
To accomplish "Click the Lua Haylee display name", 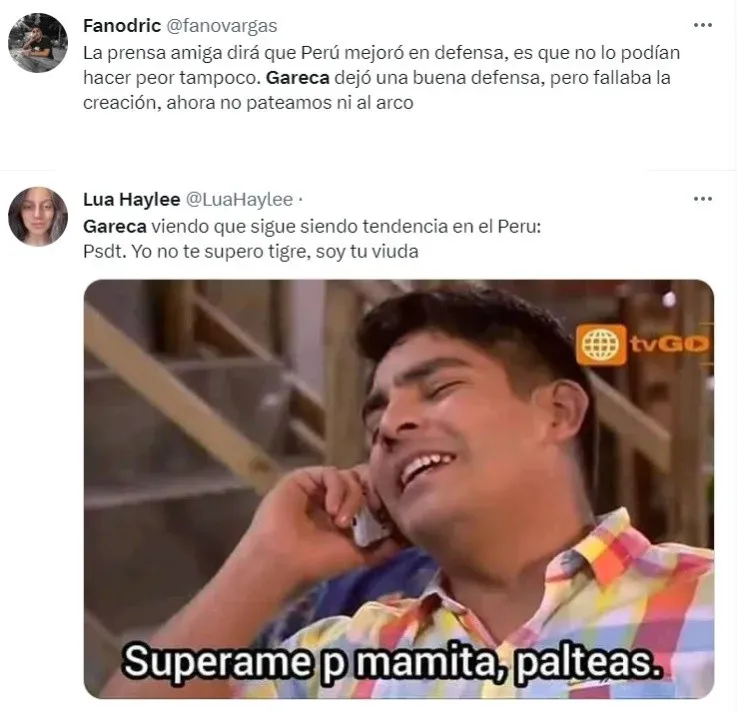I will coord(132,199).
